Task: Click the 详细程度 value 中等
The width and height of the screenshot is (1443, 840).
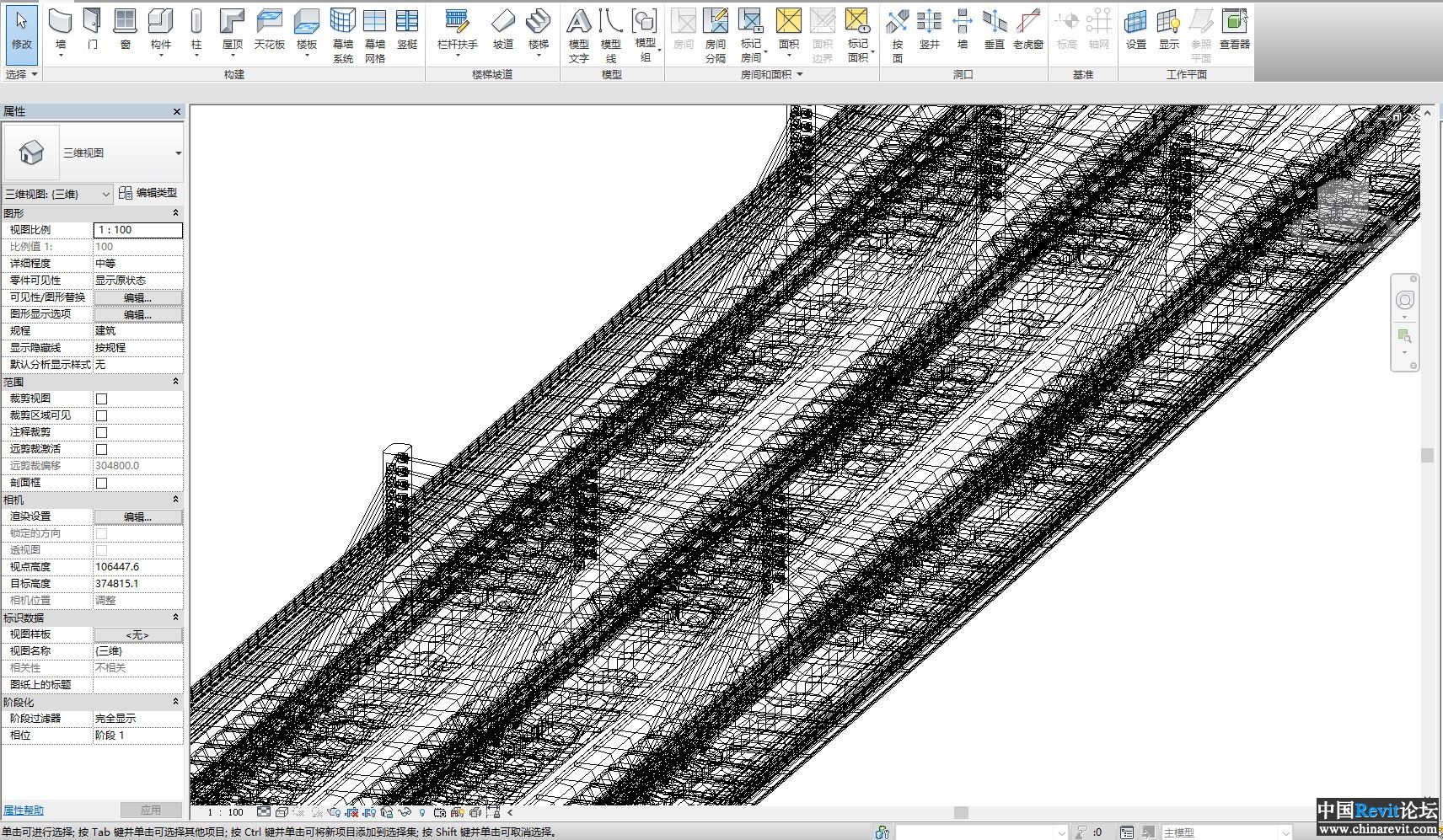Action: click(137, 264)
